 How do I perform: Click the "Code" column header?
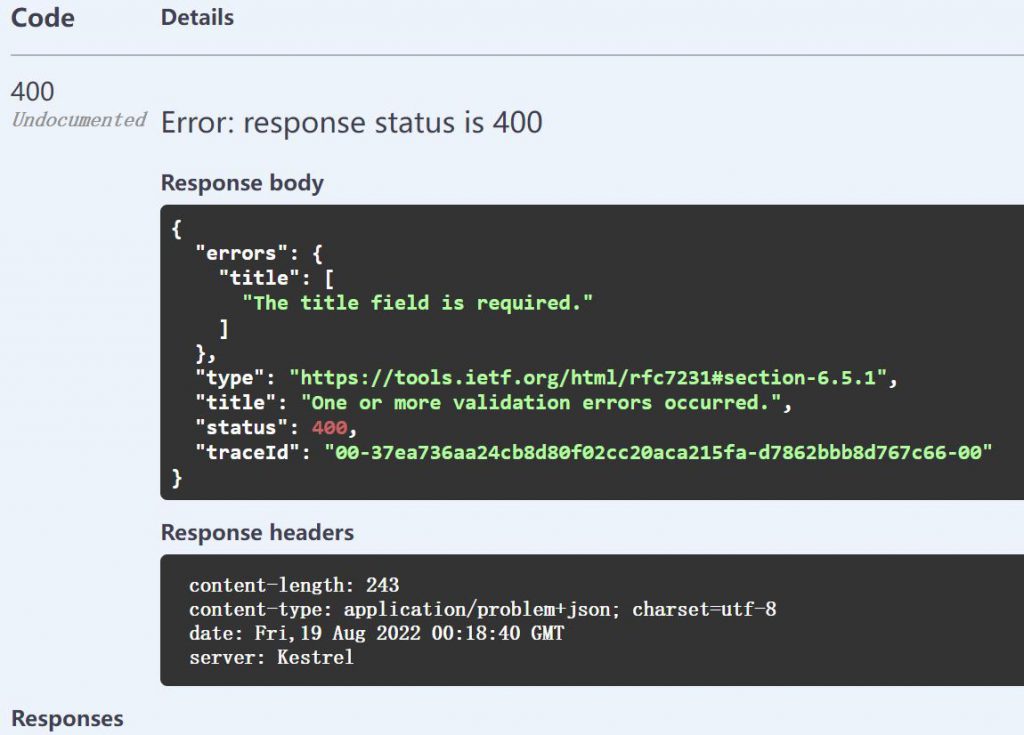(43, 18)
